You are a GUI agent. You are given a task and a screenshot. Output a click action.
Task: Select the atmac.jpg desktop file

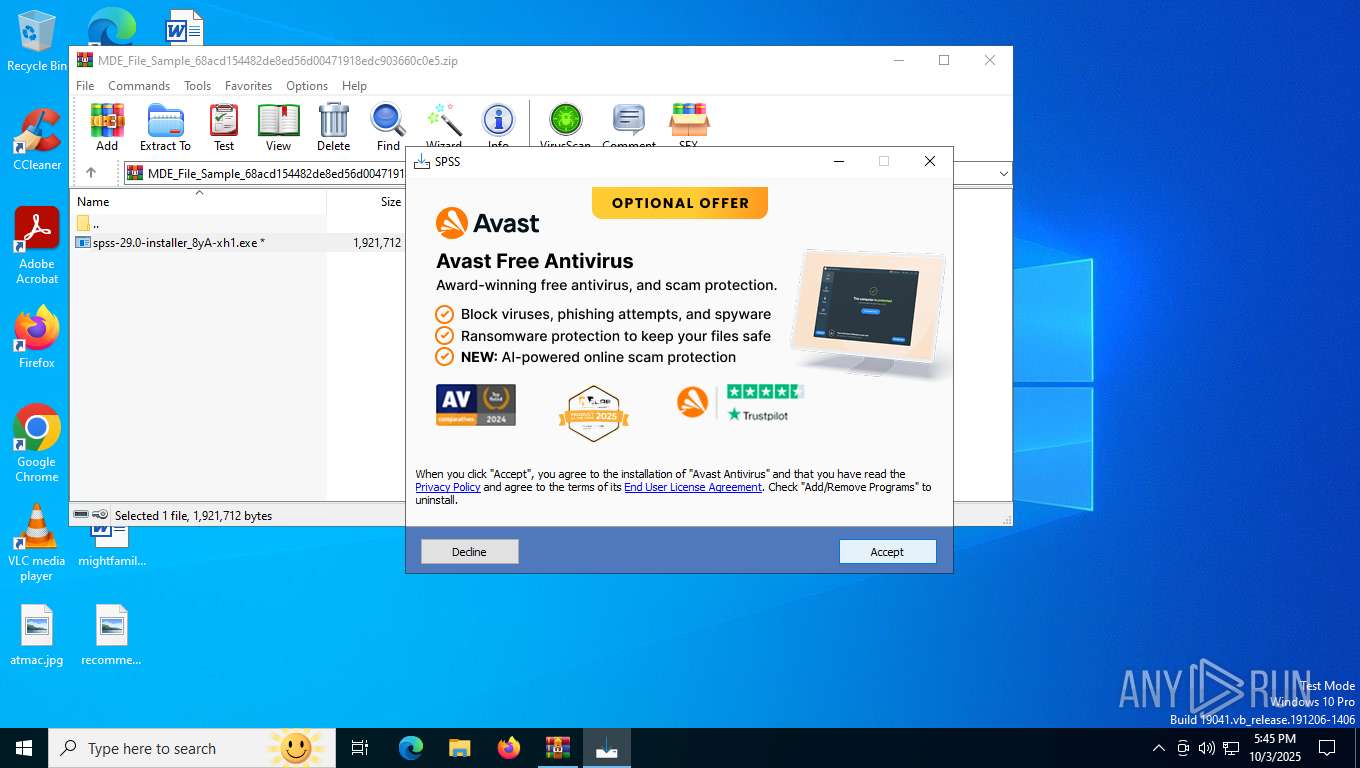(37, 636)
